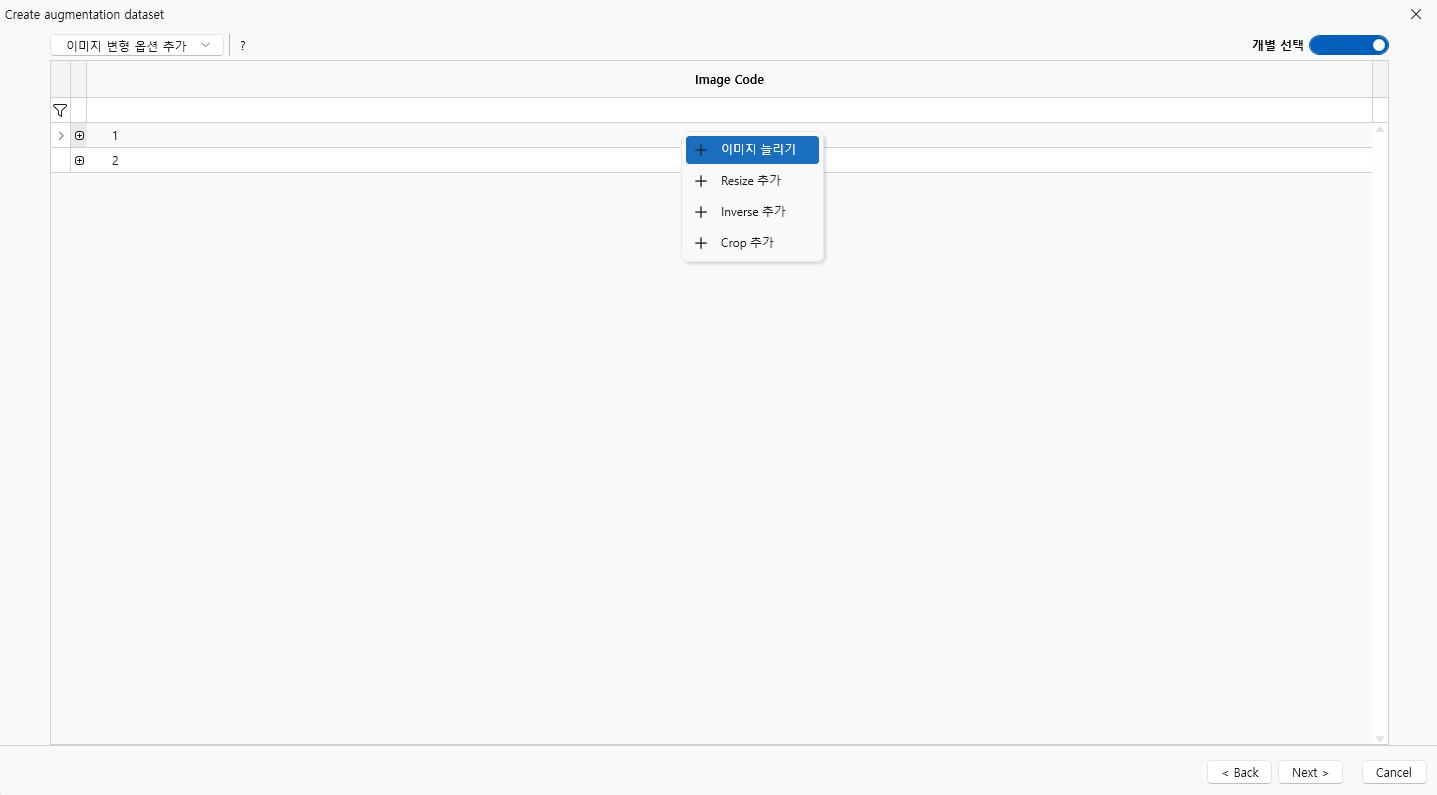Screen dimensions: 1437x795
Task: Go back with the Back button
Action: (1240, 772)
